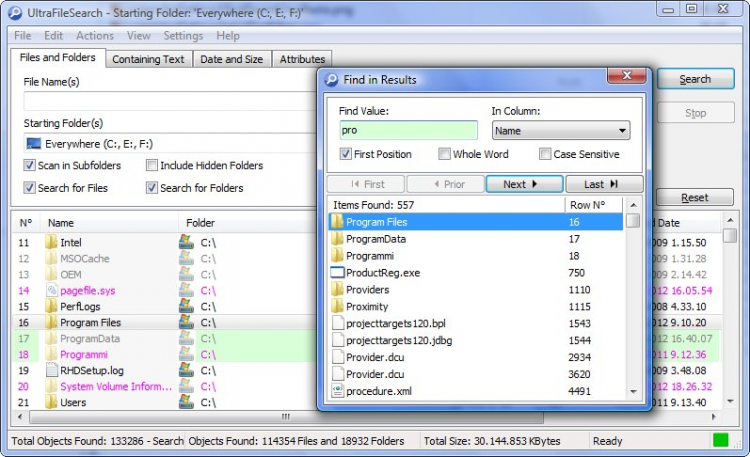Click the OEM folder icon
The height and width of the screenshot is (457, 750).
[51, 274]
